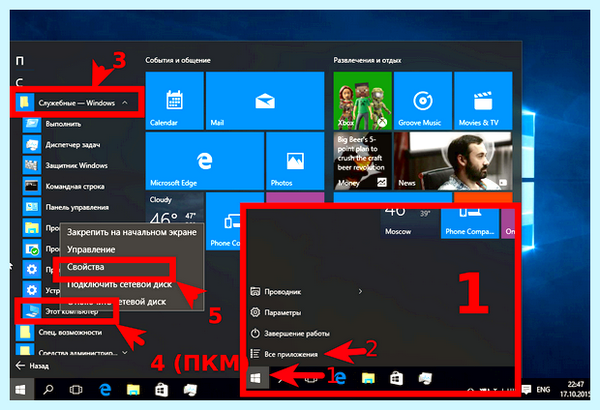
Task: Open the clock showing 22:47
Action: click(x=575, y=389)
